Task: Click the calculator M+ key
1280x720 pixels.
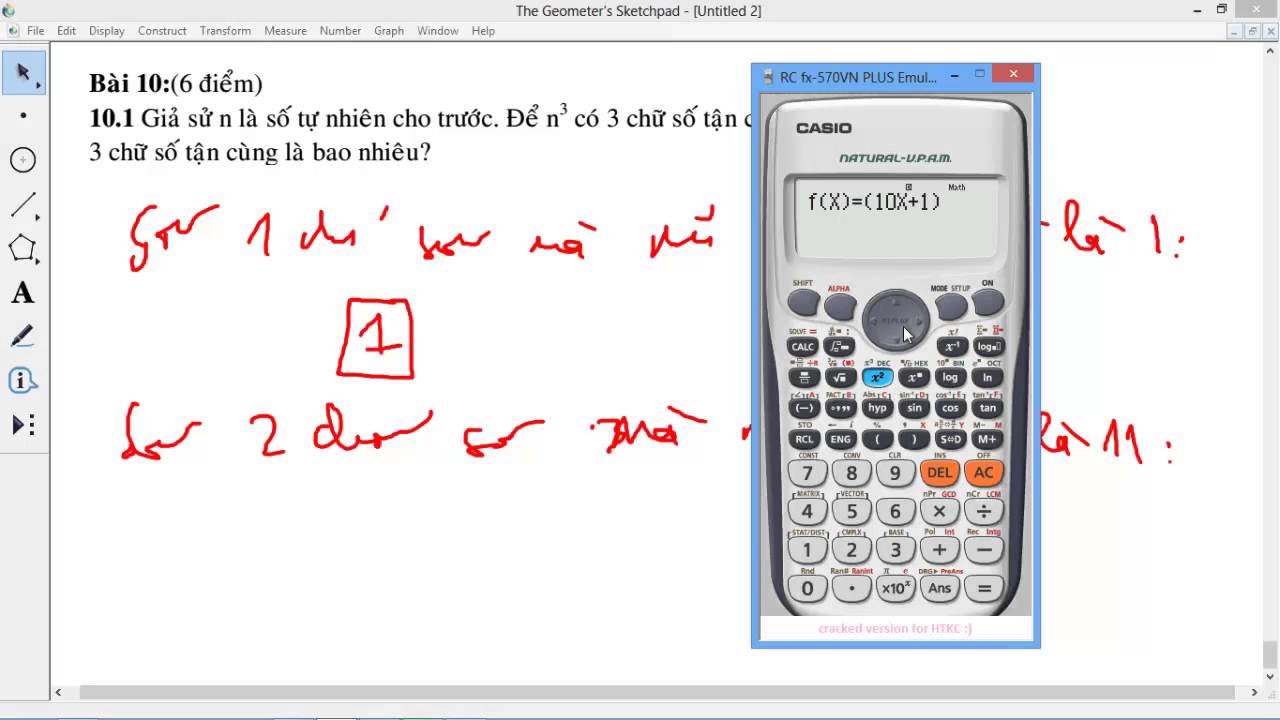Action: click(x=988, y=439)
